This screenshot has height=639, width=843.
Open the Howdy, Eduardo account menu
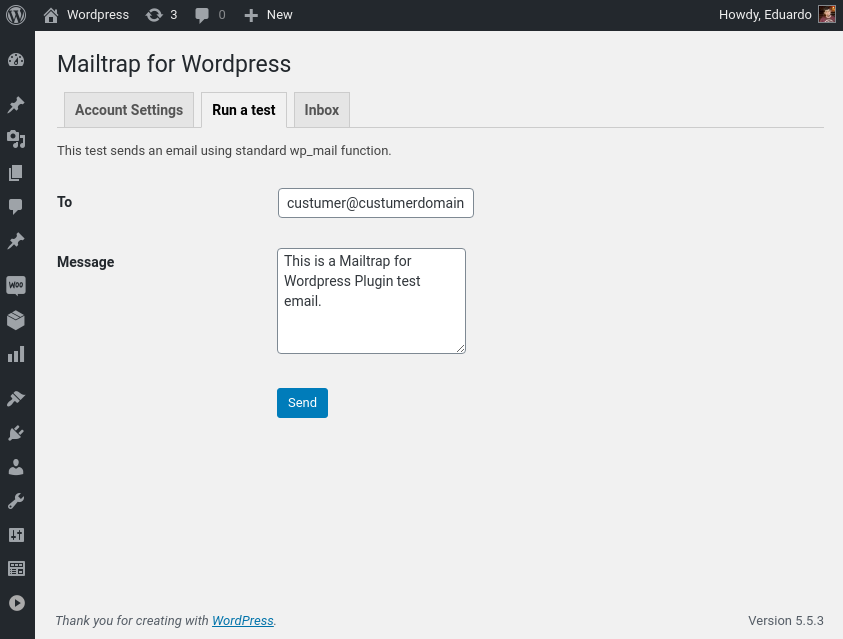777,15
